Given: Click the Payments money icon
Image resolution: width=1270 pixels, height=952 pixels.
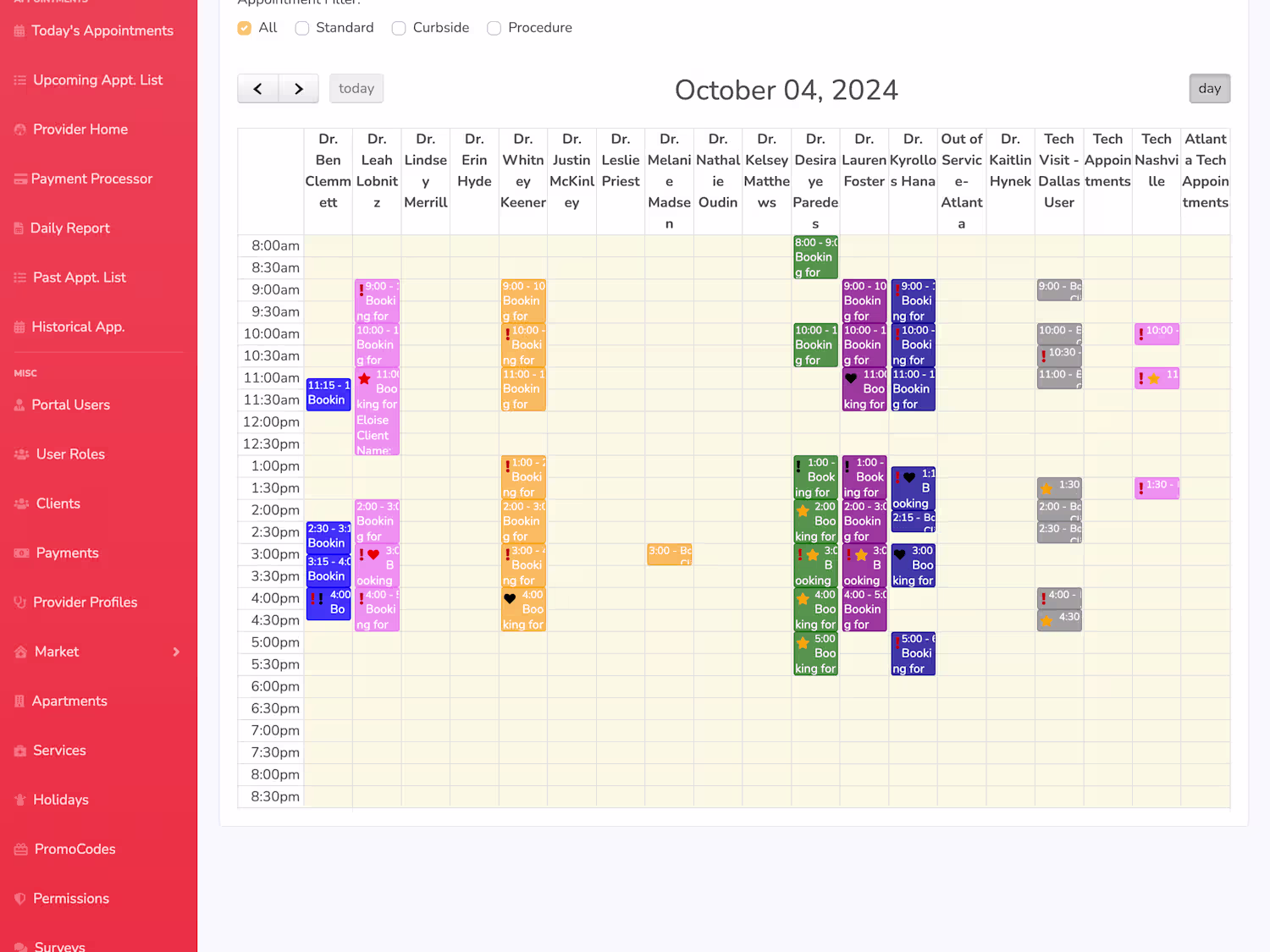Looking at the screenshot, I should (22, 553).
